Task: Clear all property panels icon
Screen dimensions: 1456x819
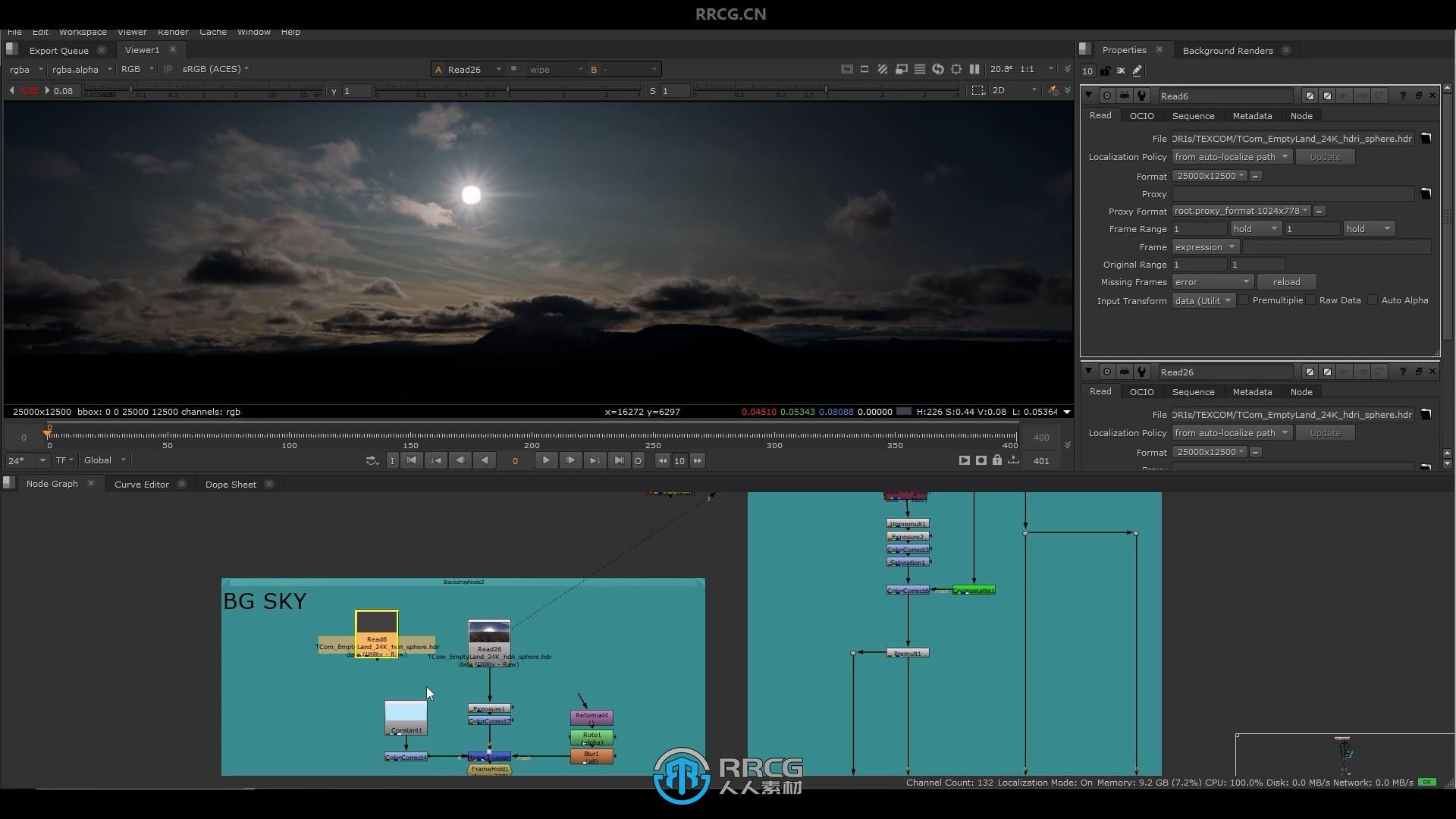Action: coord(1121,71)
